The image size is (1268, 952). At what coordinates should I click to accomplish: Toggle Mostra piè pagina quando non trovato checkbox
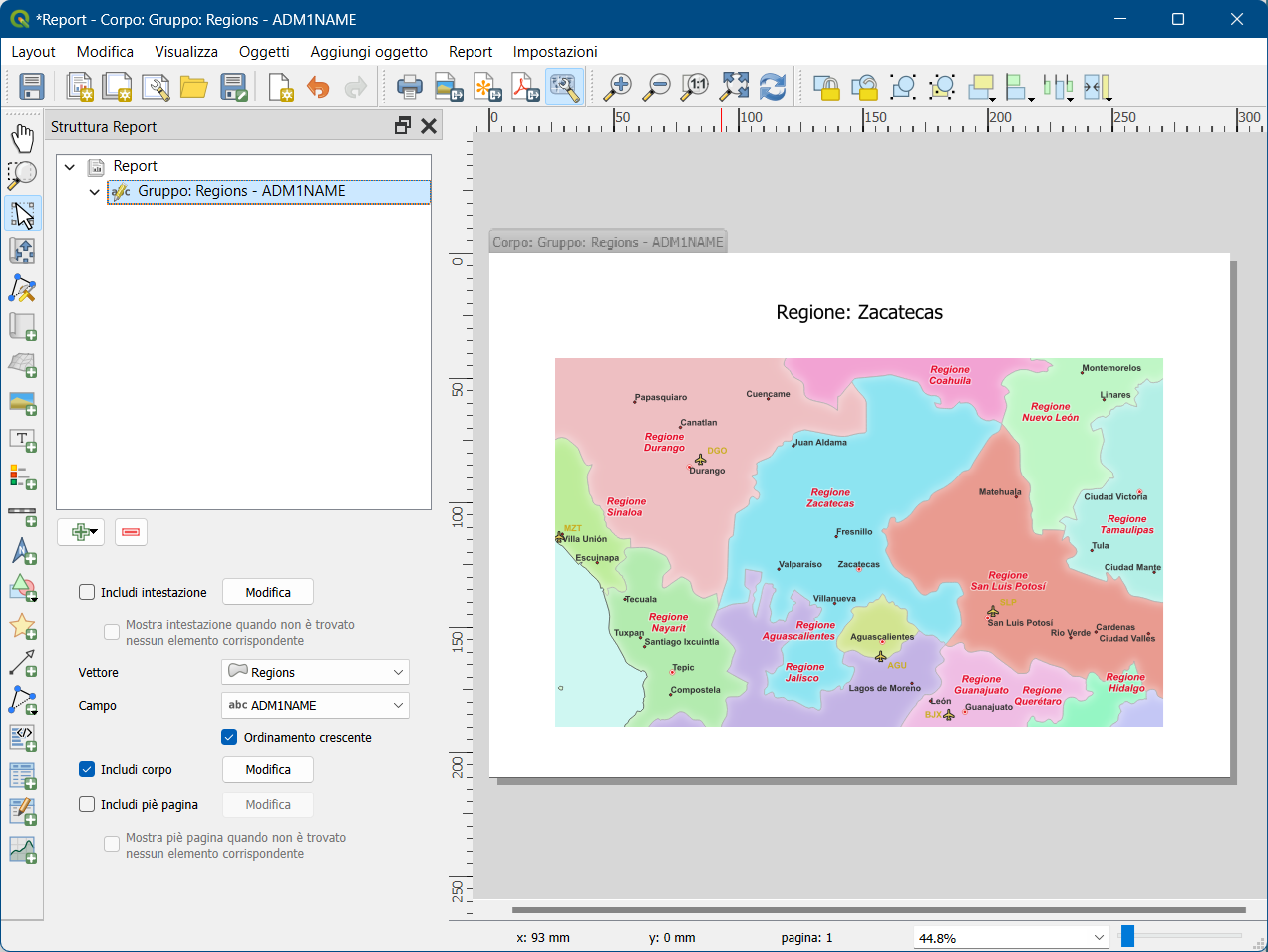(112, 845)
